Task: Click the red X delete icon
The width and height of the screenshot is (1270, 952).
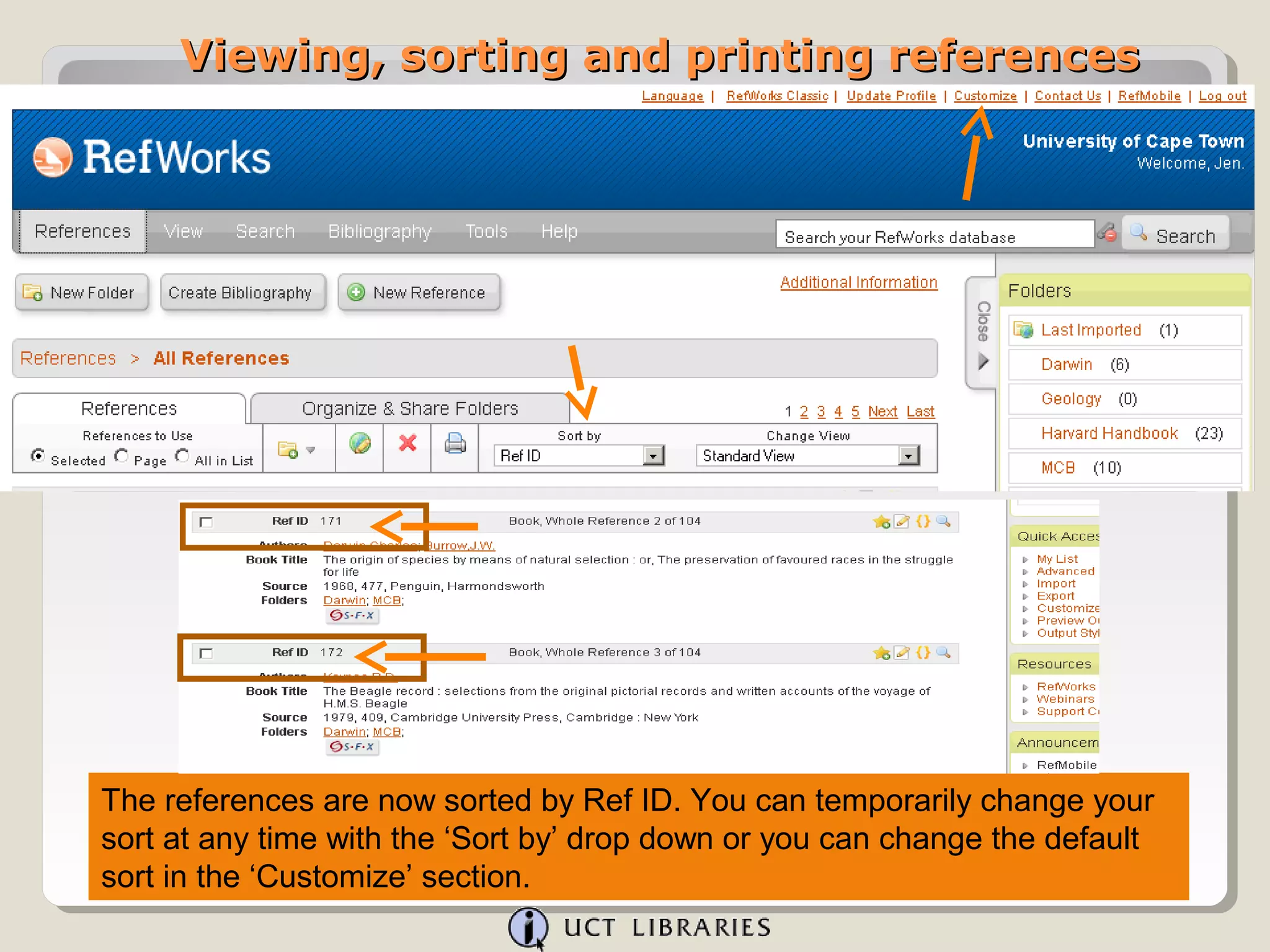Action: (407, 443)
